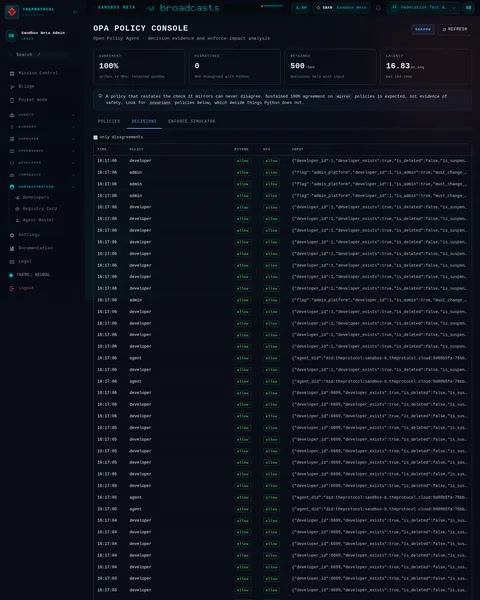The image size is (480, 600).
Task: Toggle the Theme: Neural switcher
Action: tap(30, 275)
